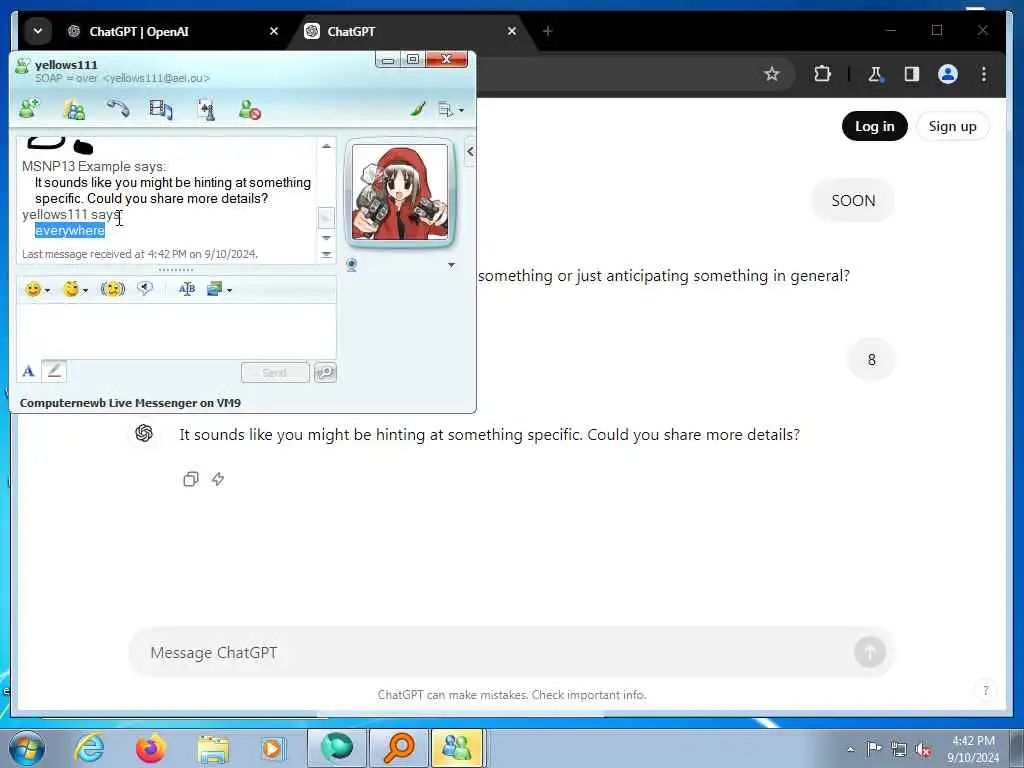Invite a contact to this Messenger conversation
1024x768 pixels.
coord(29,108)
